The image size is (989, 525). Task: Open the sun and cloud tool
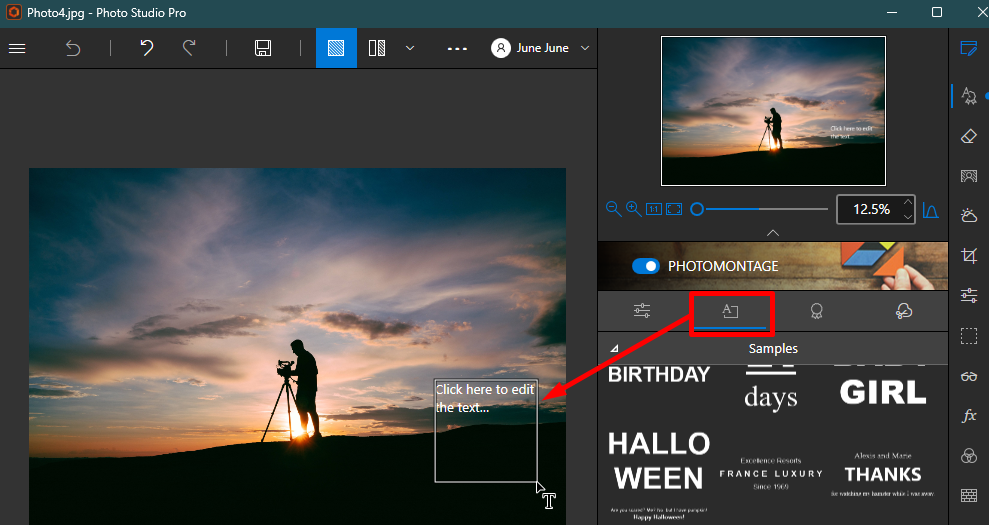[969, 216]
